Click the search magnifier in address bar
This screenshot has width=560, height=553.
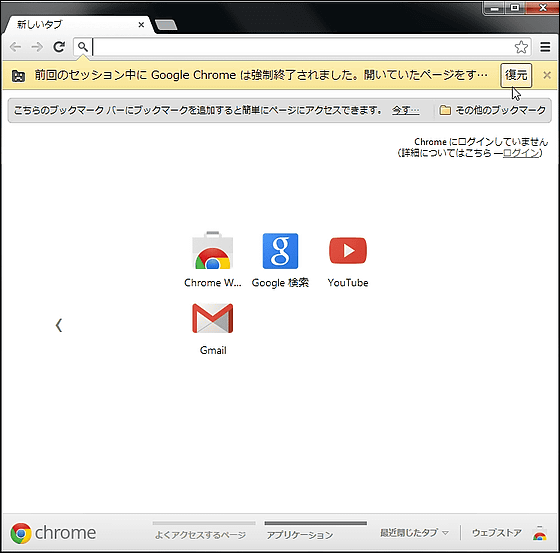[82, 47]
